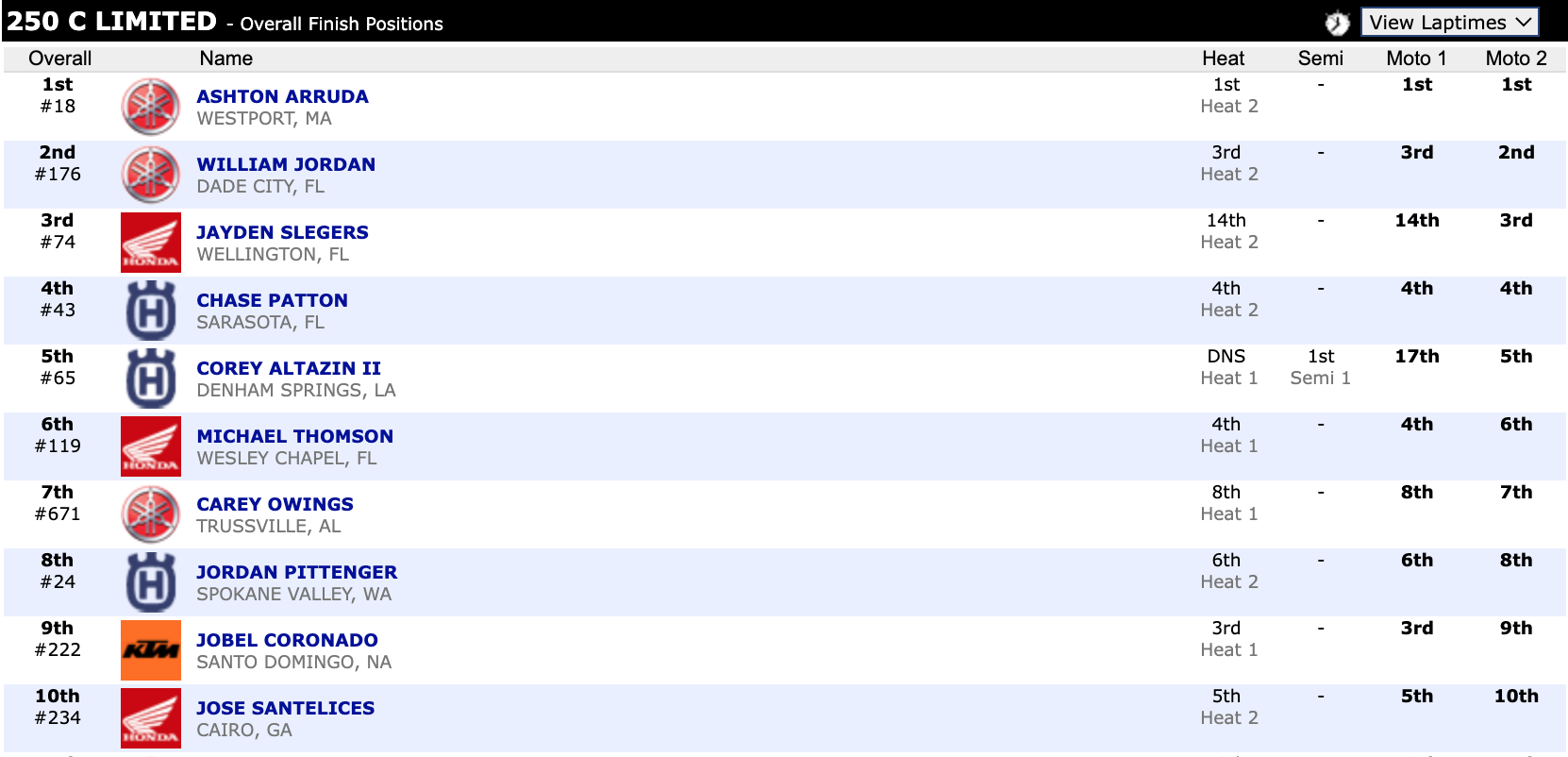Click KTM logo next to Jobel Coronado
The image size is (1568, 757).
point(151,650)
